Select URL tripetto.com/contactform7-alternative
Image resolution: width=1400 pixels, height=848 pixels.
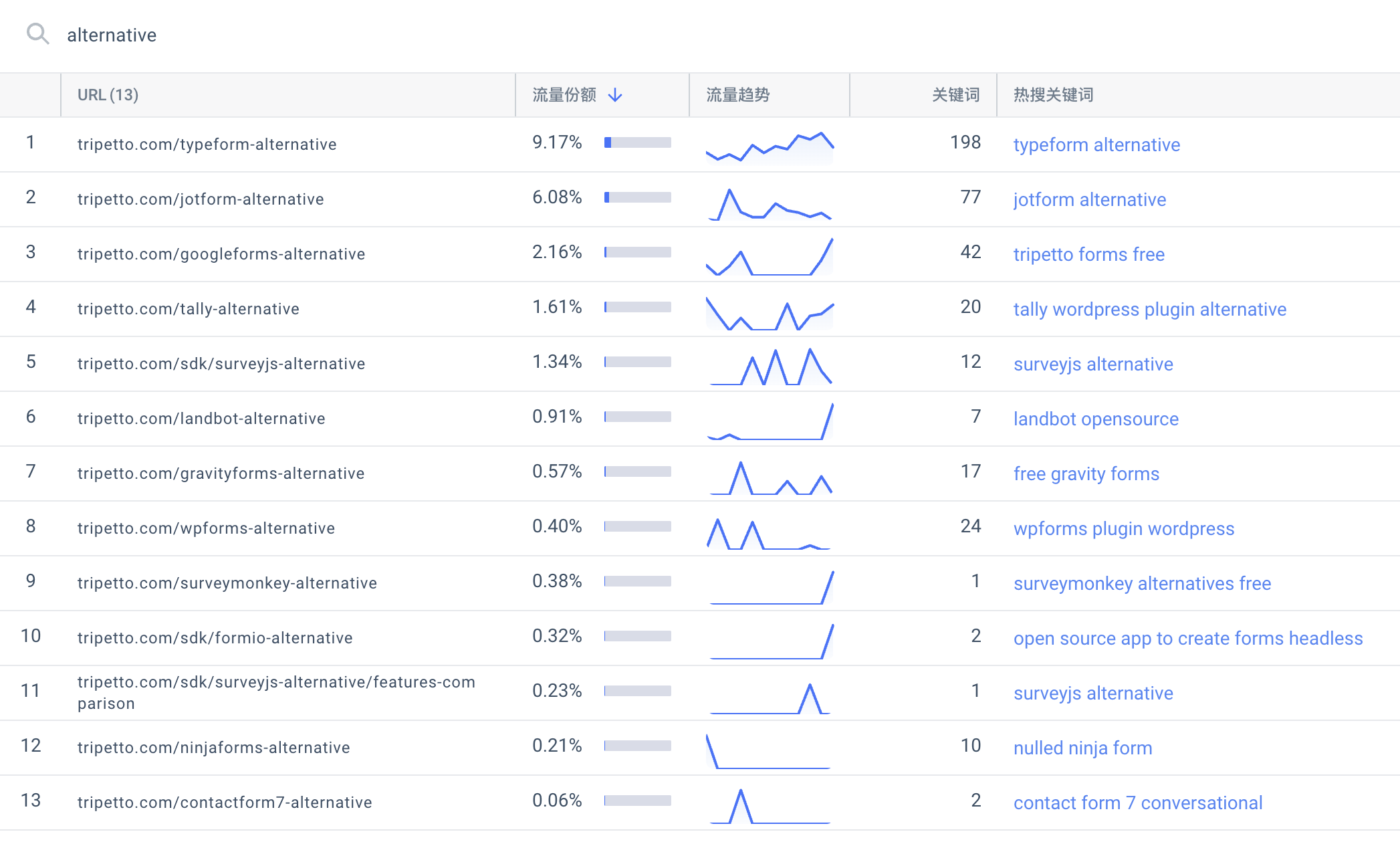225,803
